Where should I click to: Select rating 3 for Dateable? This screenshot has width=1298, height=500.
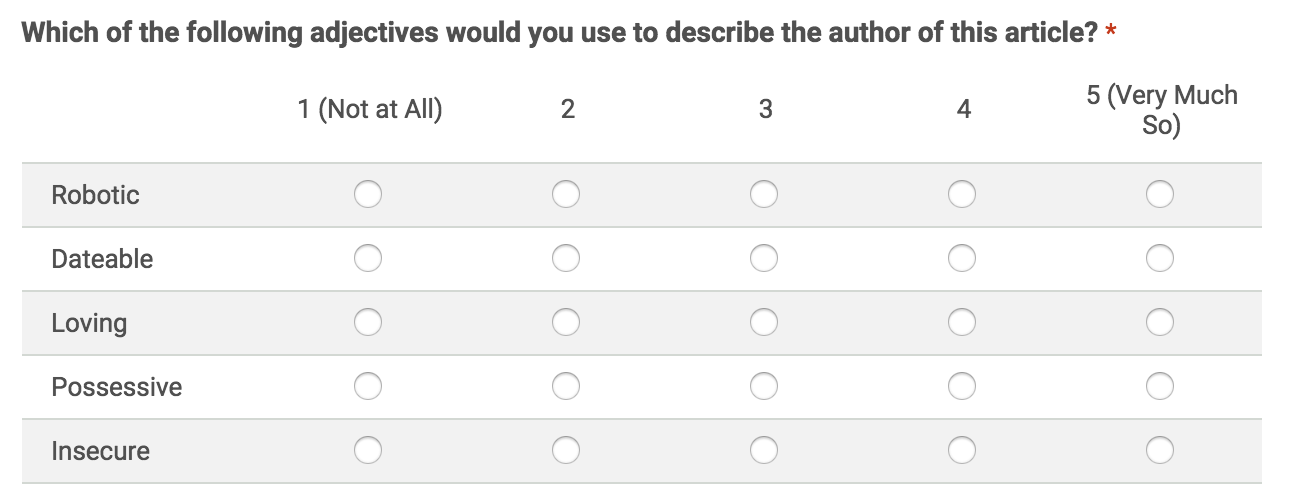coord(764,258)
